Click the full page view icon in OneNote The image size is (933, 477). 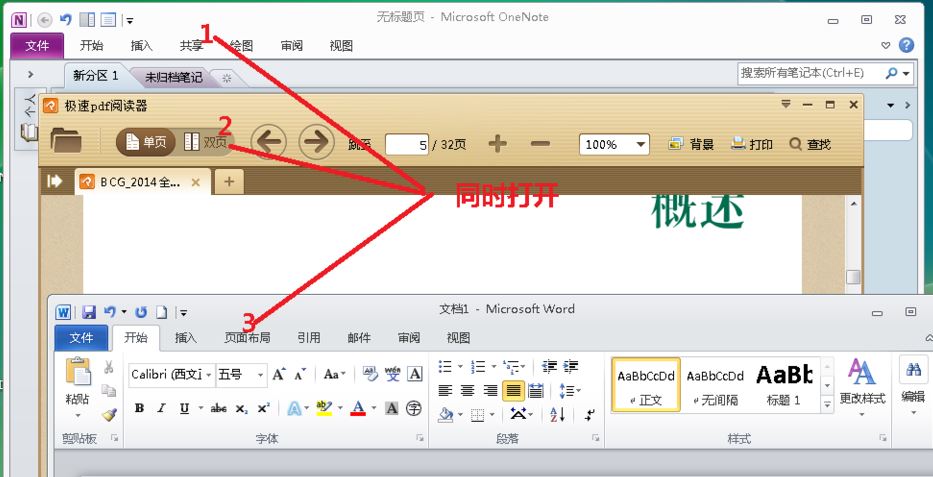108,20
